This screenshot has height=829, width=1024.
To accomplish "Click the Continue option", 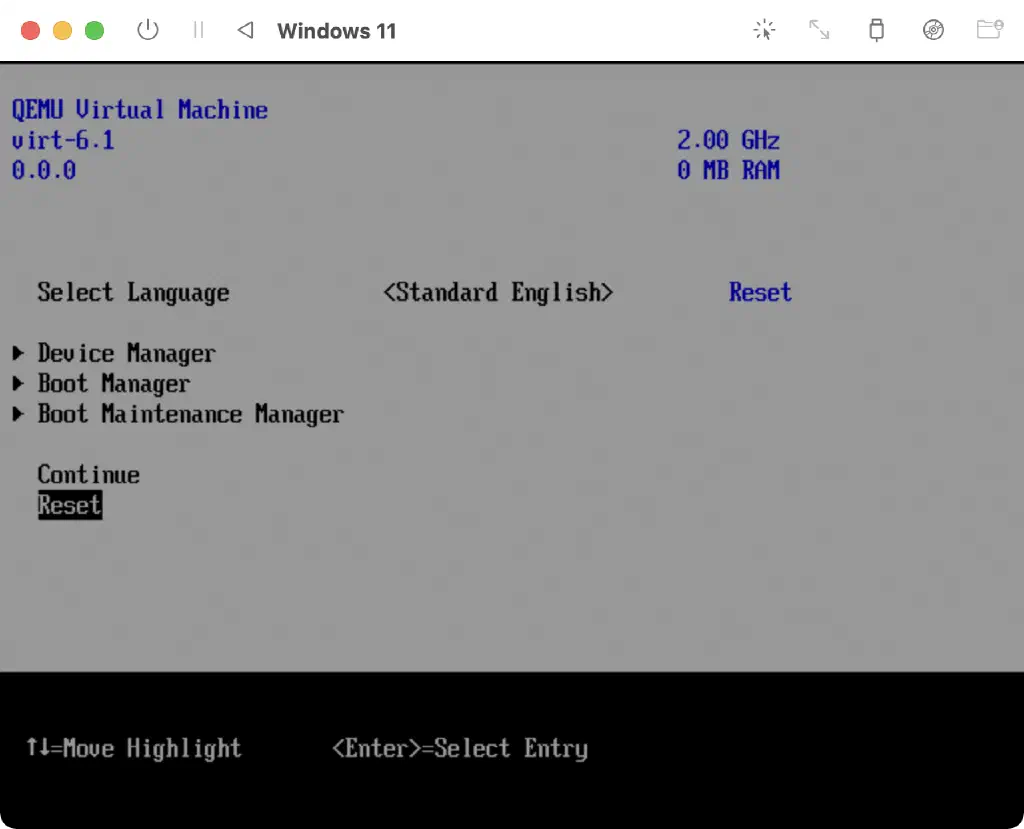I will (x=88, y=475).
